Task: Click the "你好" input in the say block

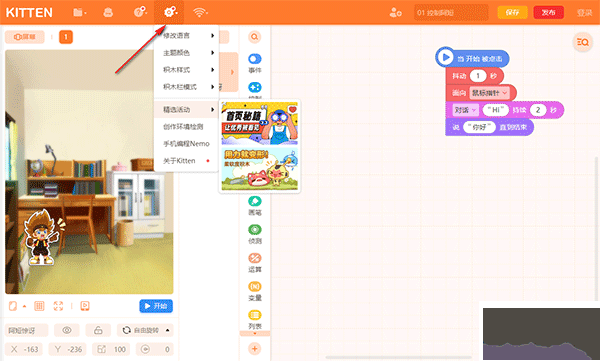Action: tap(479, 127)
